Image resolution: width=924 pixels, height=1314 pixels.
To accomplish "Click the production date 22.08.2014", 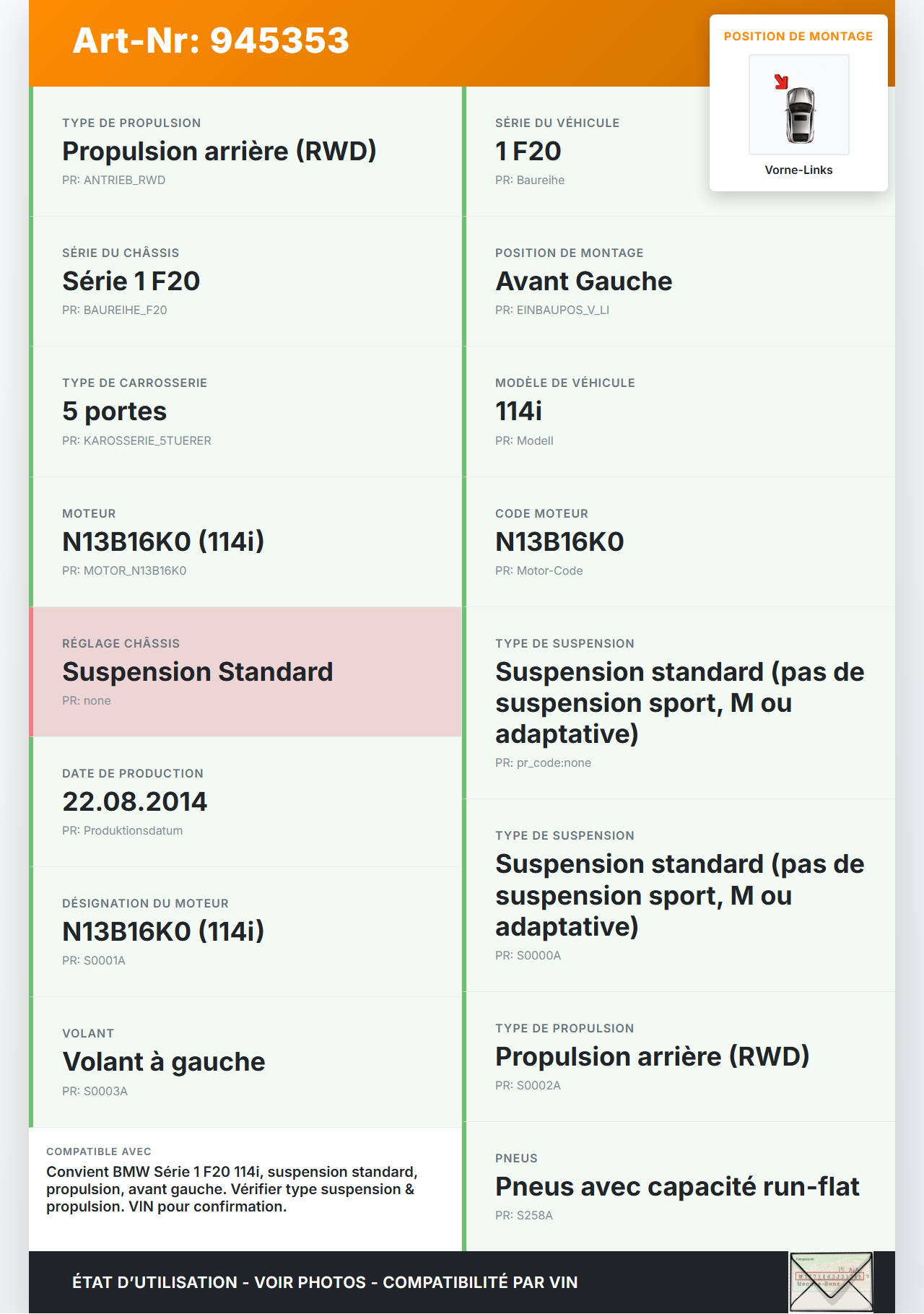I will (135, 801).
